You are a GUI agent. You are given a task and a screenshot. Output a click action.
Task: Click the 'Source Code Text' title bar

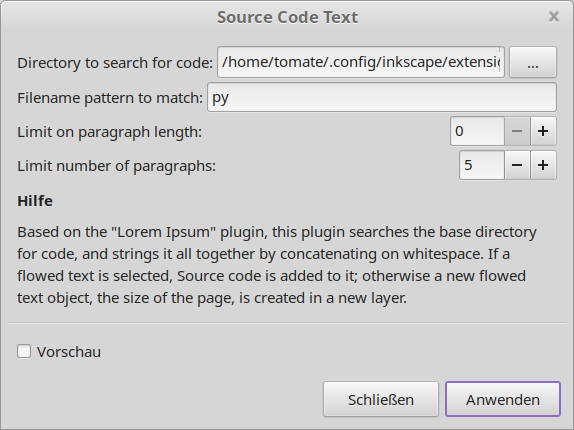pyautogui.click(x=287, y=17)
